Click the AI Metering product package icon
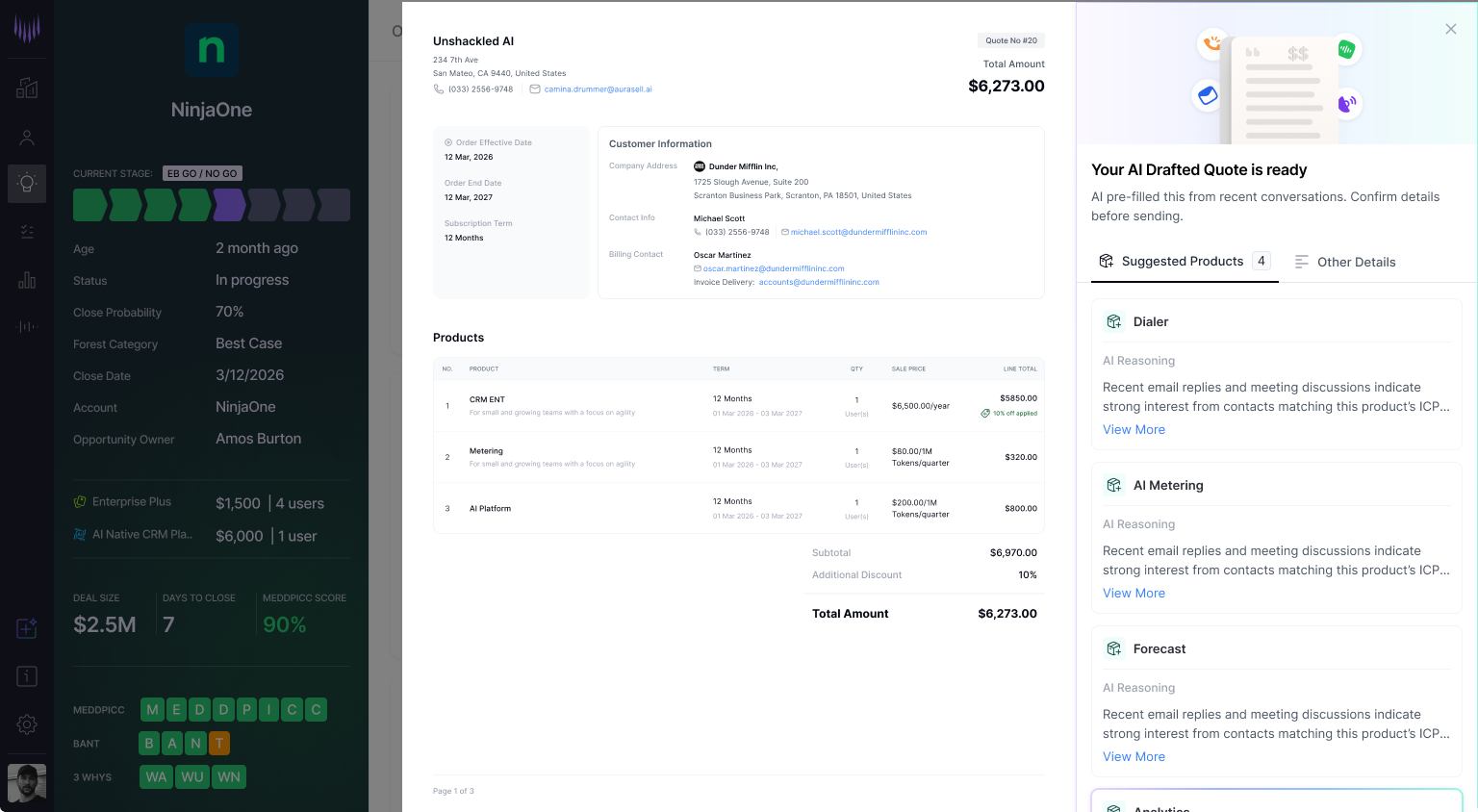Image resolution: width=1478 pixels, height=812 pixels. 1114,485
